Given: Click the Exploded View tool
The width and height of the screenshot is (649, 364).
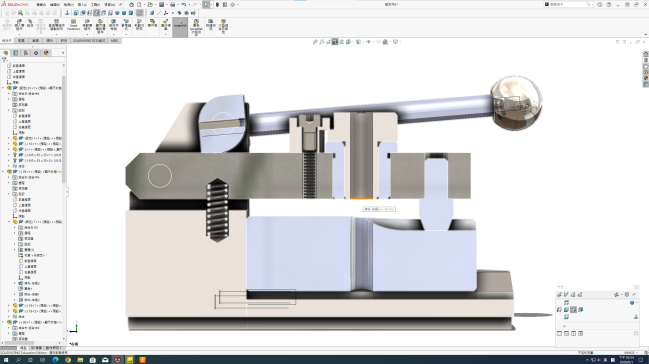Looking at the screenshot, I should (x=166, y=24).
